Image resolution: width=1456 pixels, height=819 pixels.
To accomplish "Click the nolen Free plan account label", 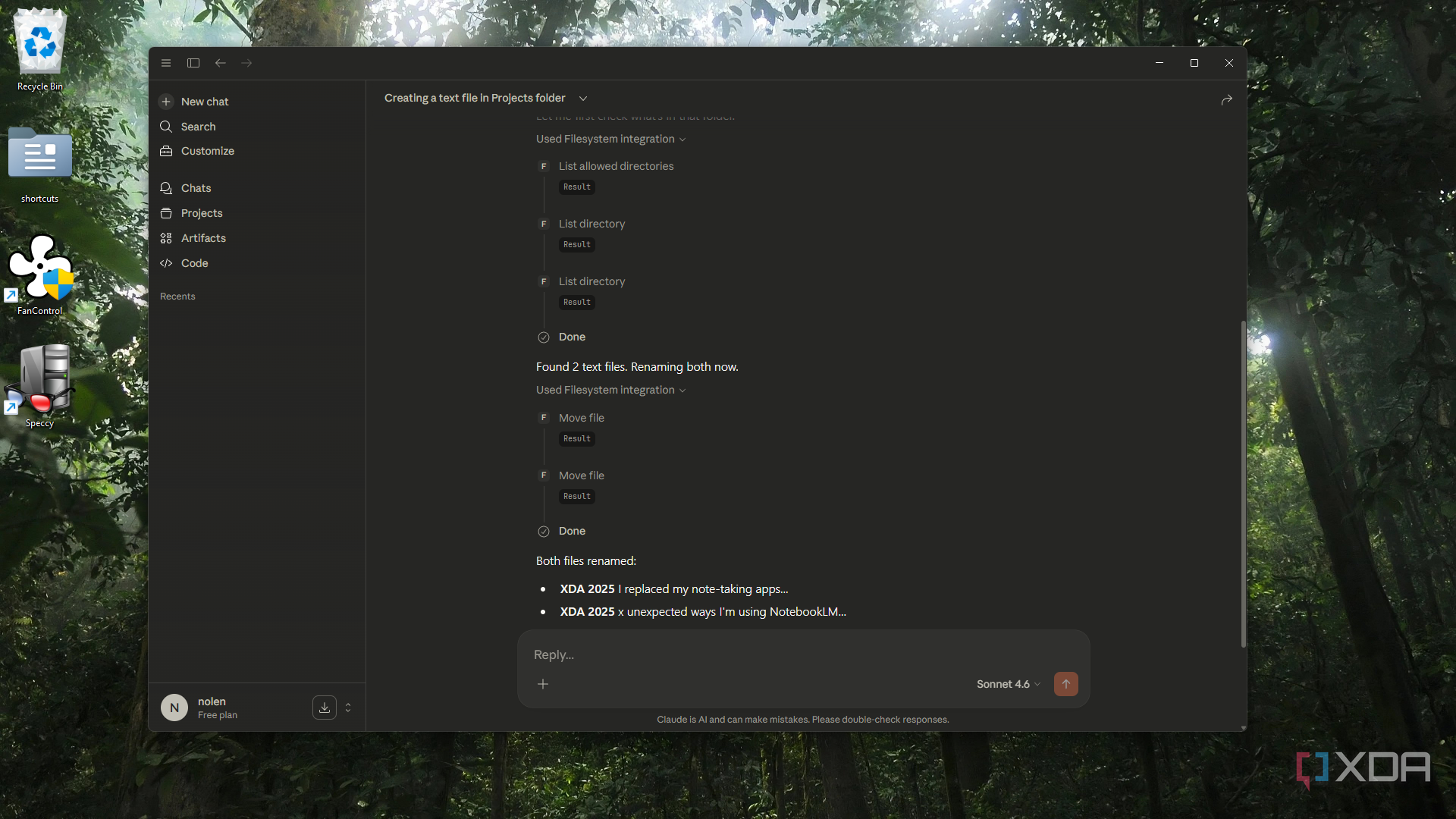I will [x=218, y=708].
